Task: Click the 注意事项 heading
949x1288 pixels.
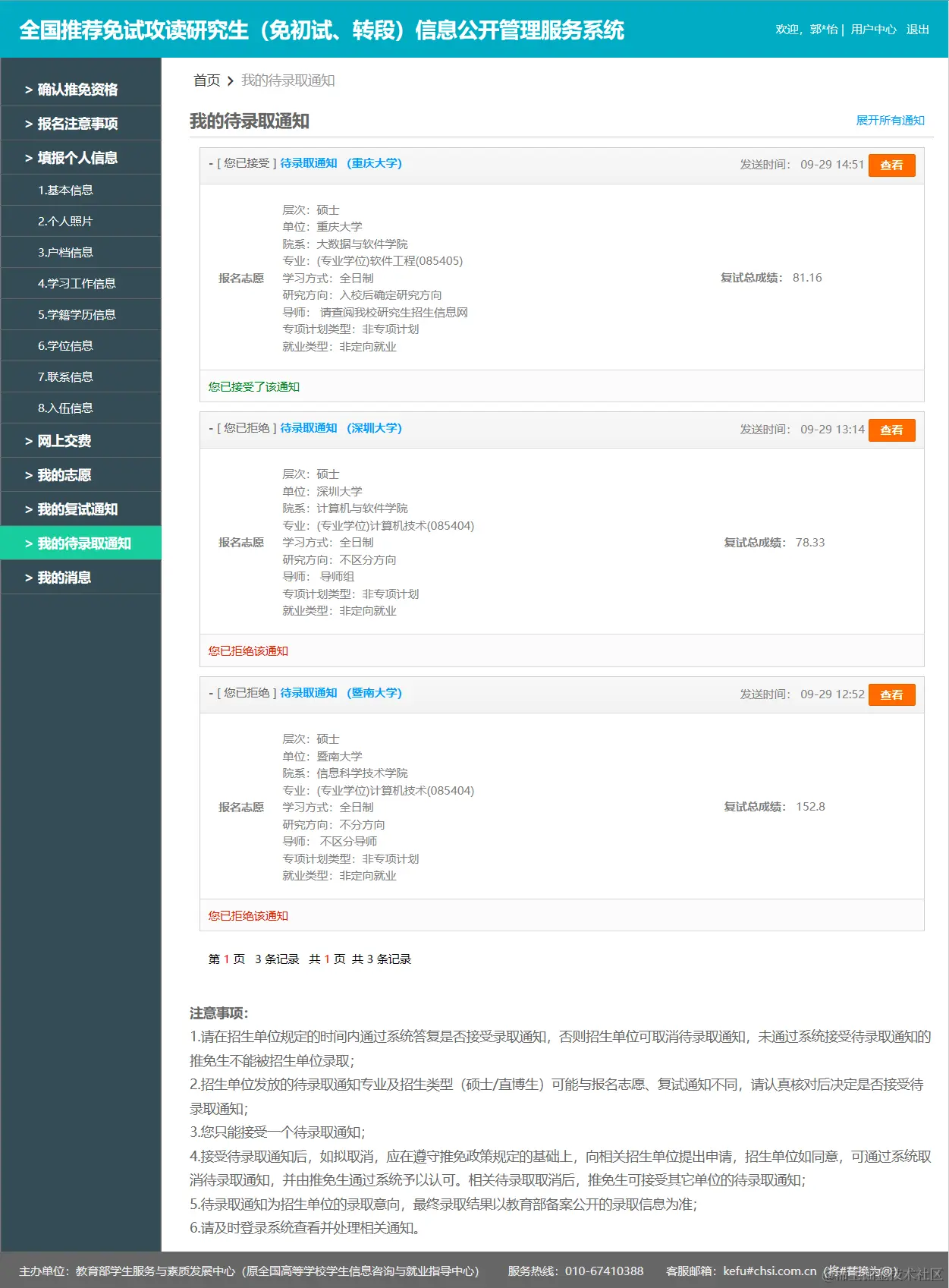Action: 219,1013
